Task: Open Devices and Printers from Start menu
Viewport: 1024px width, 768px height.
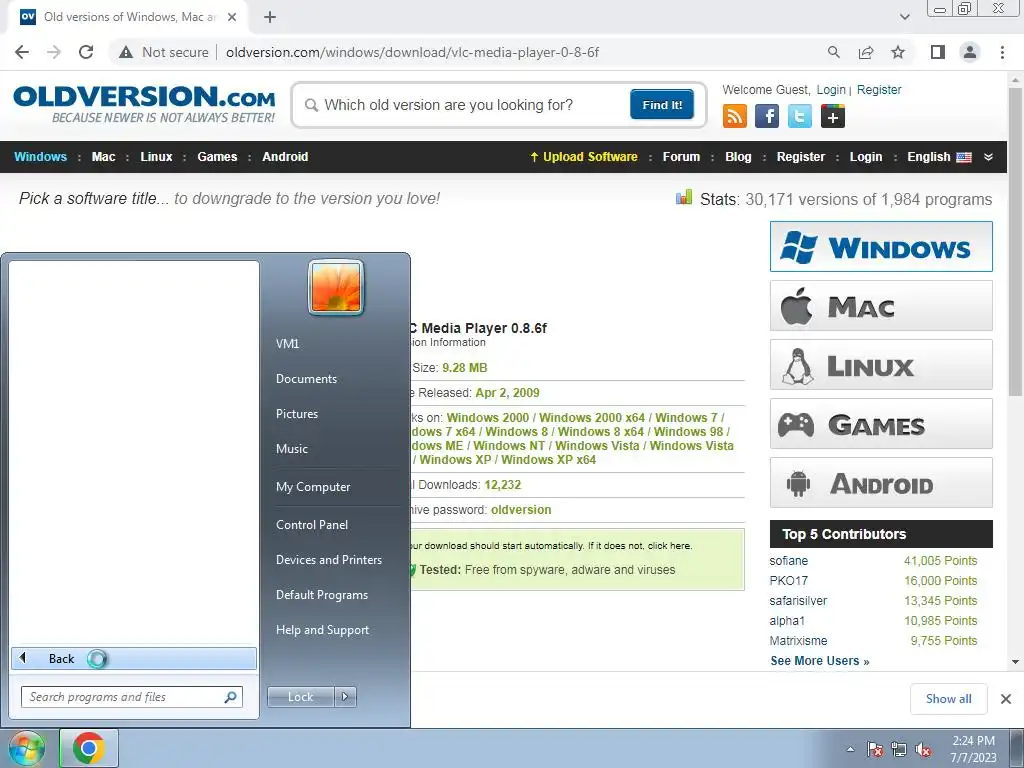Action: pos(328,560)
